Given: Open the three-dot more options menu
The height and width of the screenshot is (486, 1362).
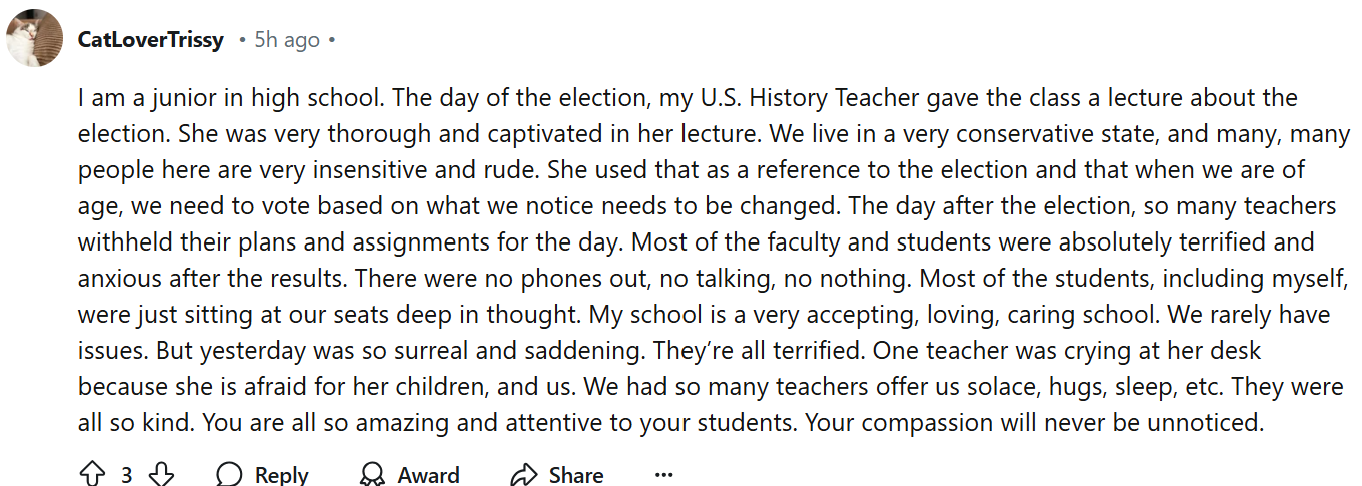Looking at the screenshot, I should click(664, 474).
